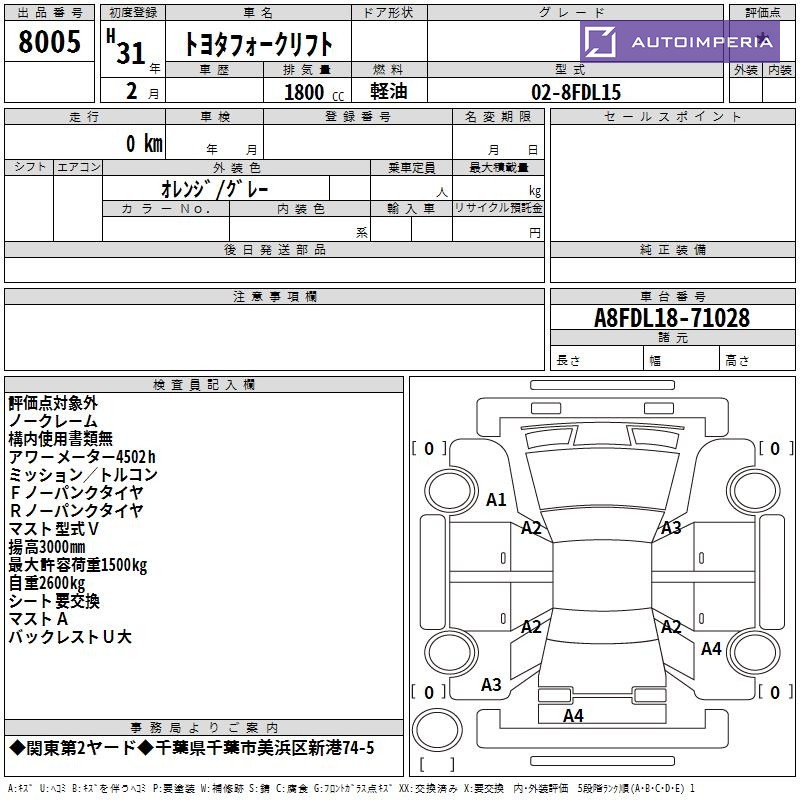The height and width of the screenshot is (800, 800).
Task: Click the displacement value 1800 cc
Action: (314, 92)
